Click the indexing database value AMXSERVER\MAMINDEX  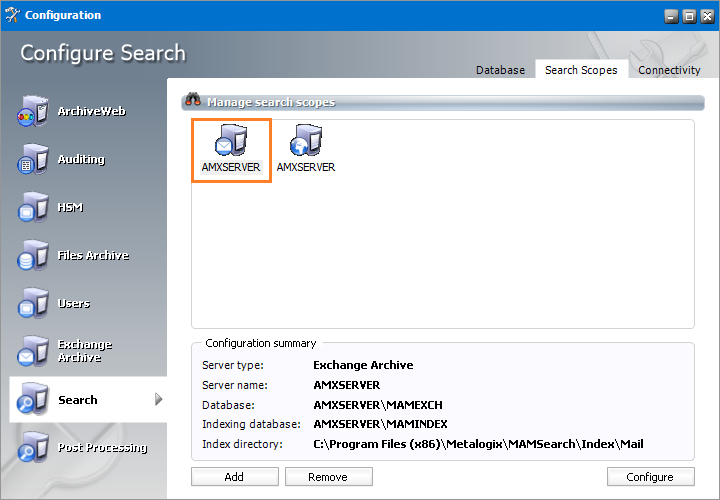380,424
